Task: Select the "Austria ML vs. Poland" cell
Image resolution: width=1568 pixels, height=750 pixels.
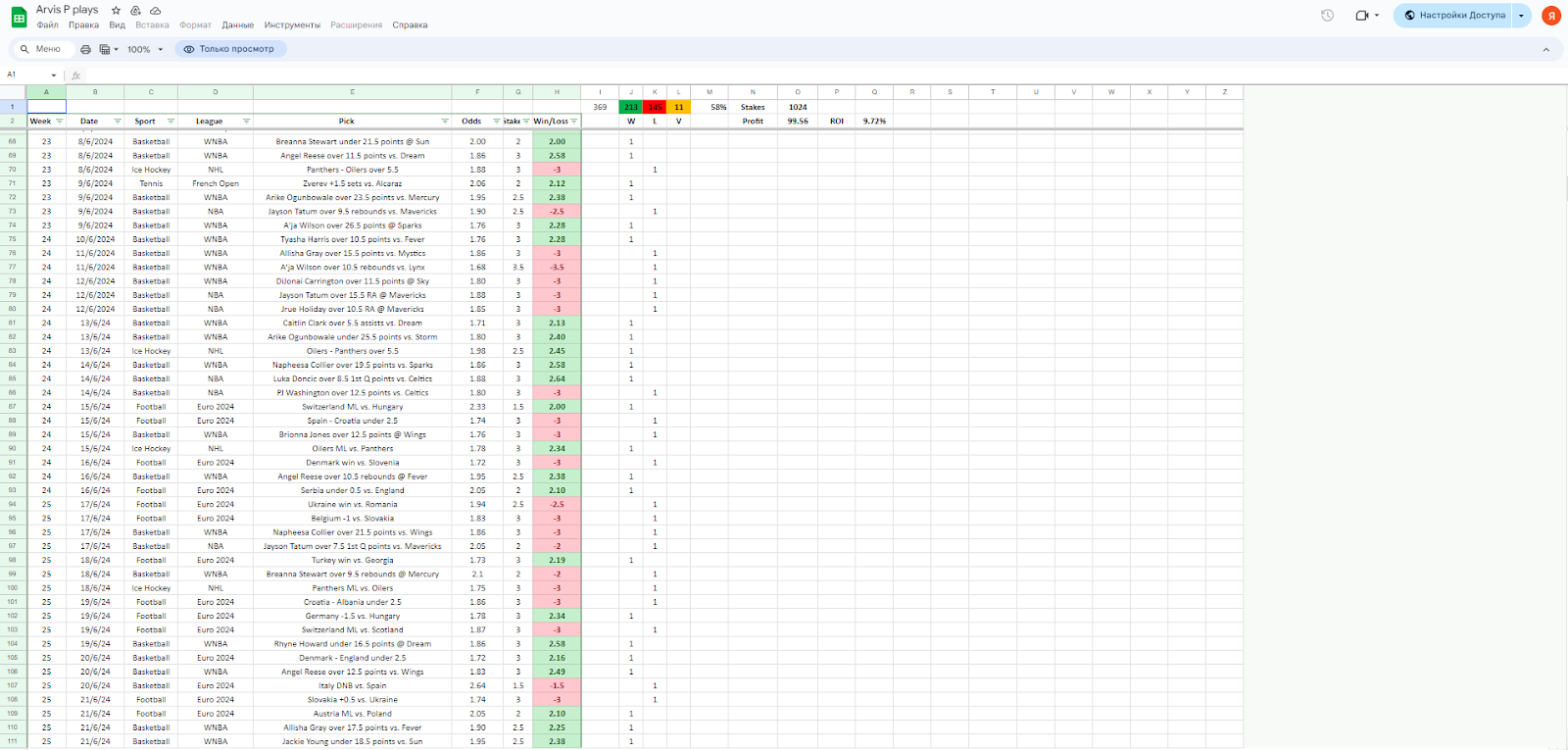Action: click(x=352, y=714)
